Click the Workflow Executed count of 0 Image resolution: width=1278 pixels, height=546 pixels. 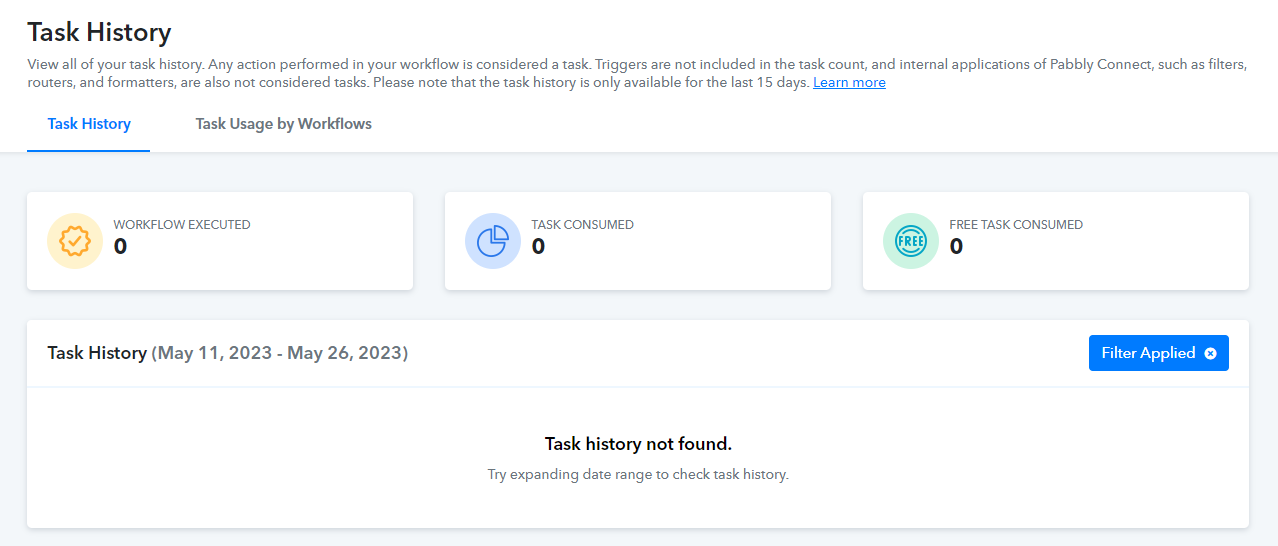tap(120, 246)
